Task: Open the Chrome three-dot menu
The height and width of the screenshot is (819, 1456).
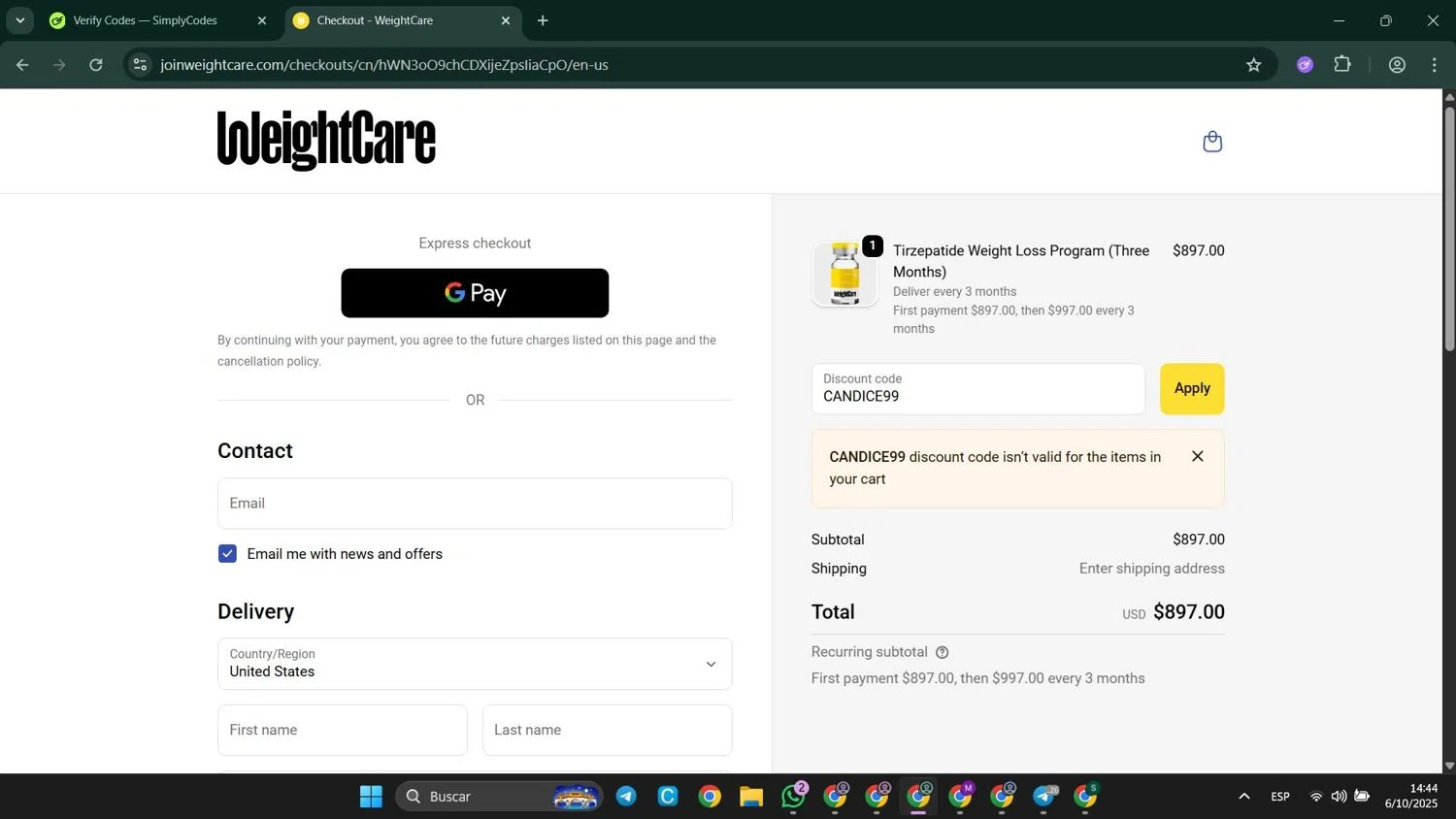Action: [1434, 65]
